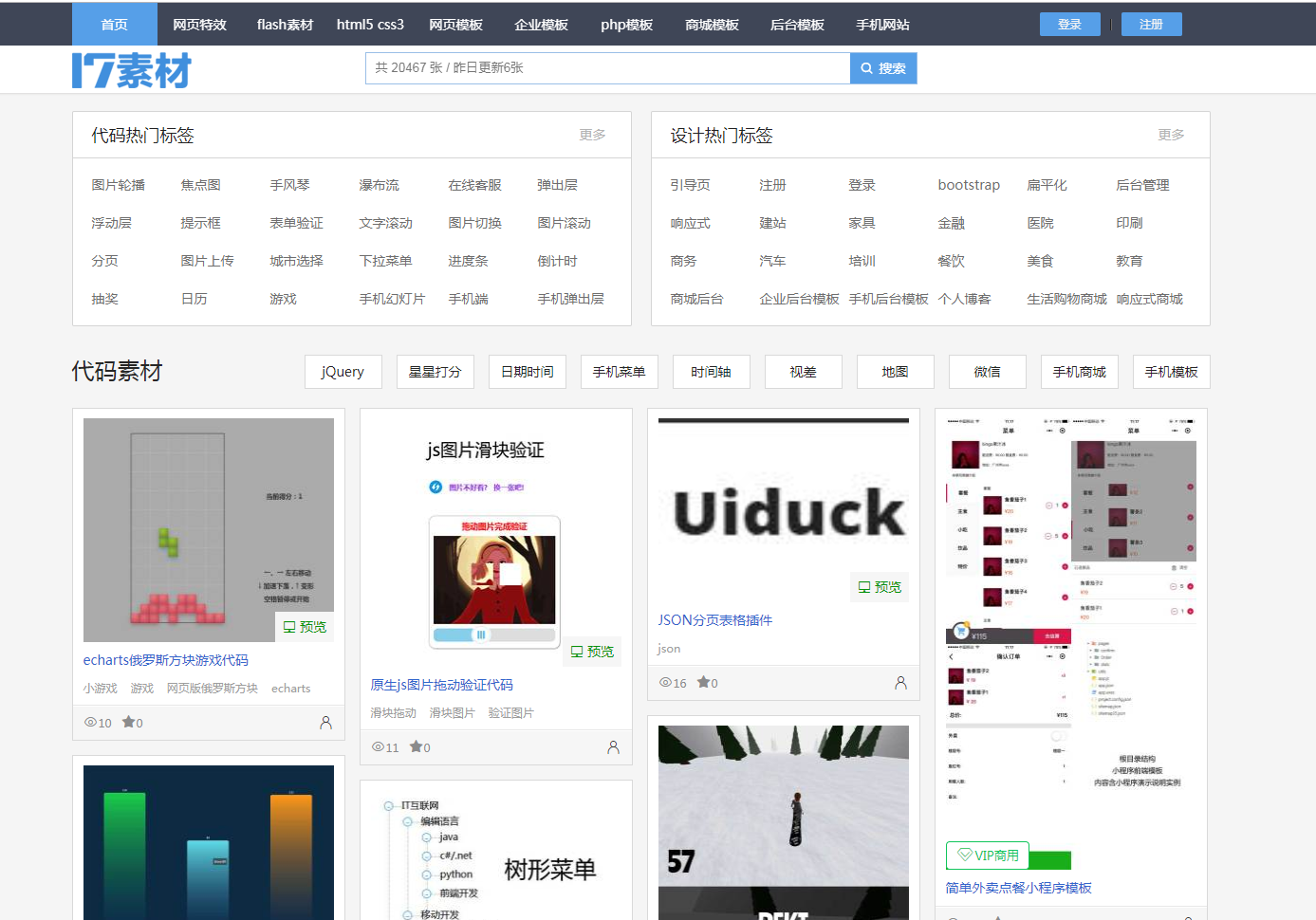Viewport: 1316px width, 920px height.
Task: Click the eye icon on 原生js图片拖动验证 card
Action: [x=378, y=747]
